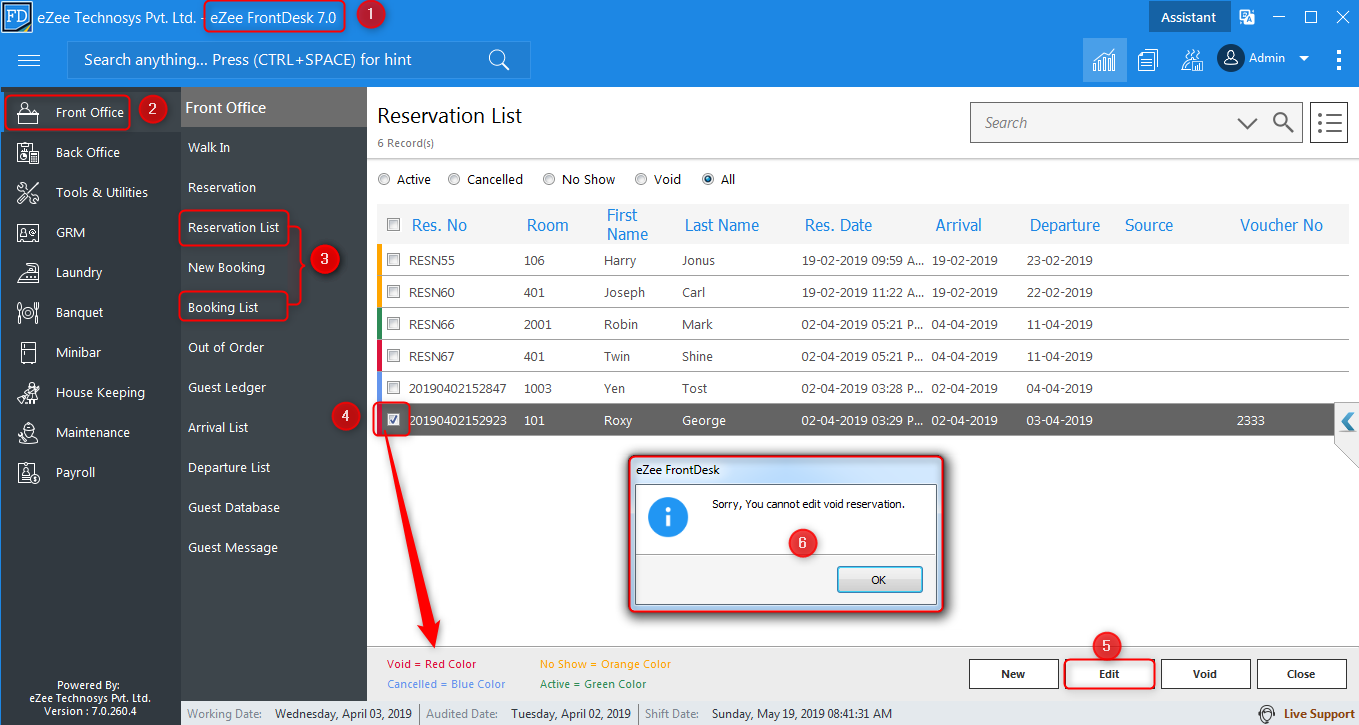
Task: Open the list view options icon
Action: point(1329,123)
